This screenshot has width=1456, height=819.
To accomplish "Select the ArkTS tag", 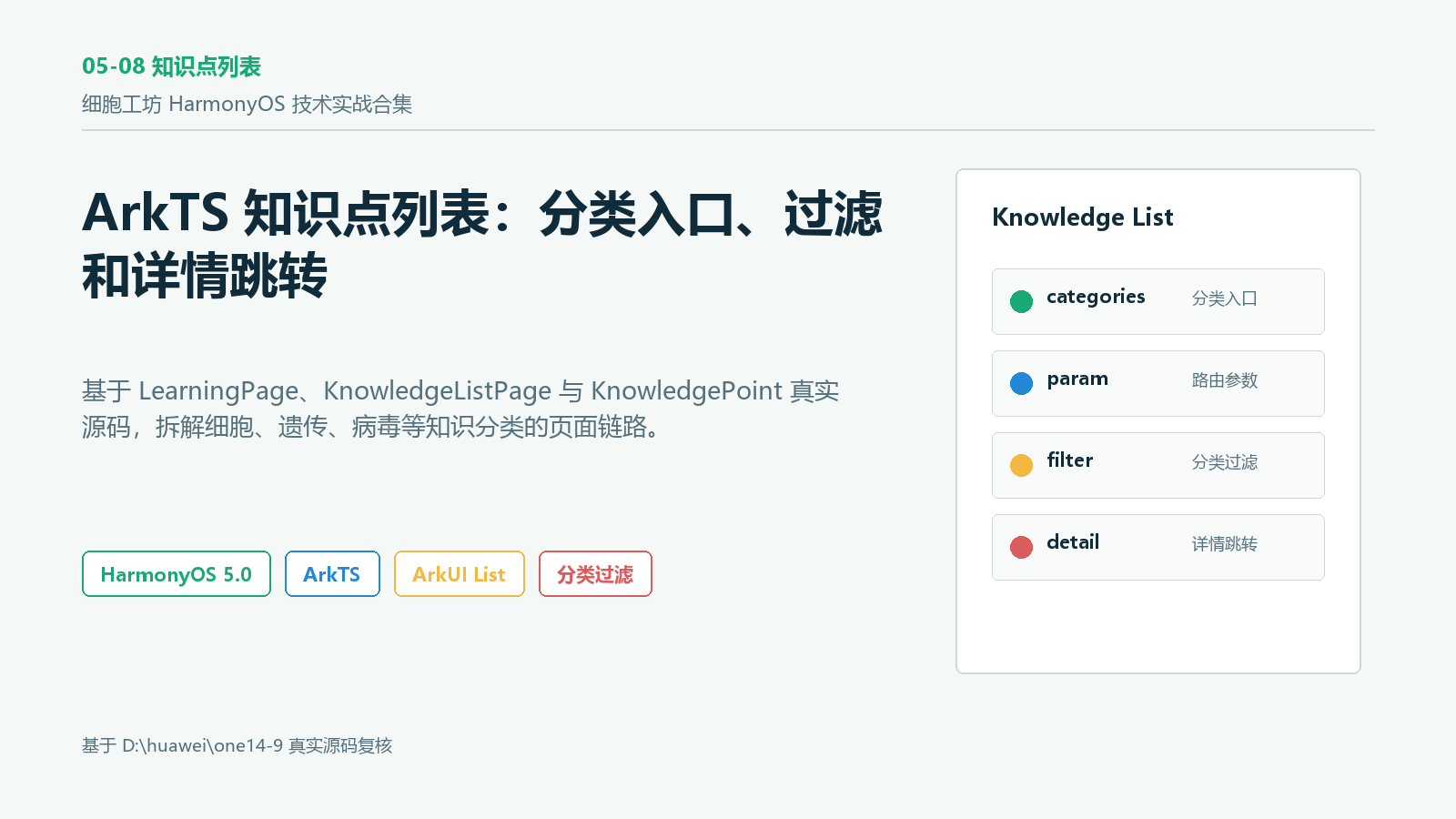I will (x=332, y=574).
